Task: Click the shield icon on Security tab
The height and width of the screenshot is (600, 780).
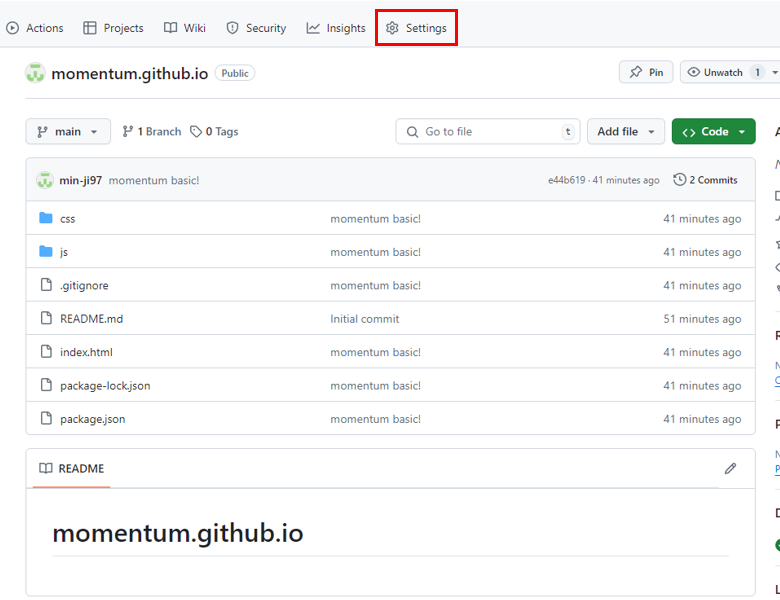Action: coord(232,28)
